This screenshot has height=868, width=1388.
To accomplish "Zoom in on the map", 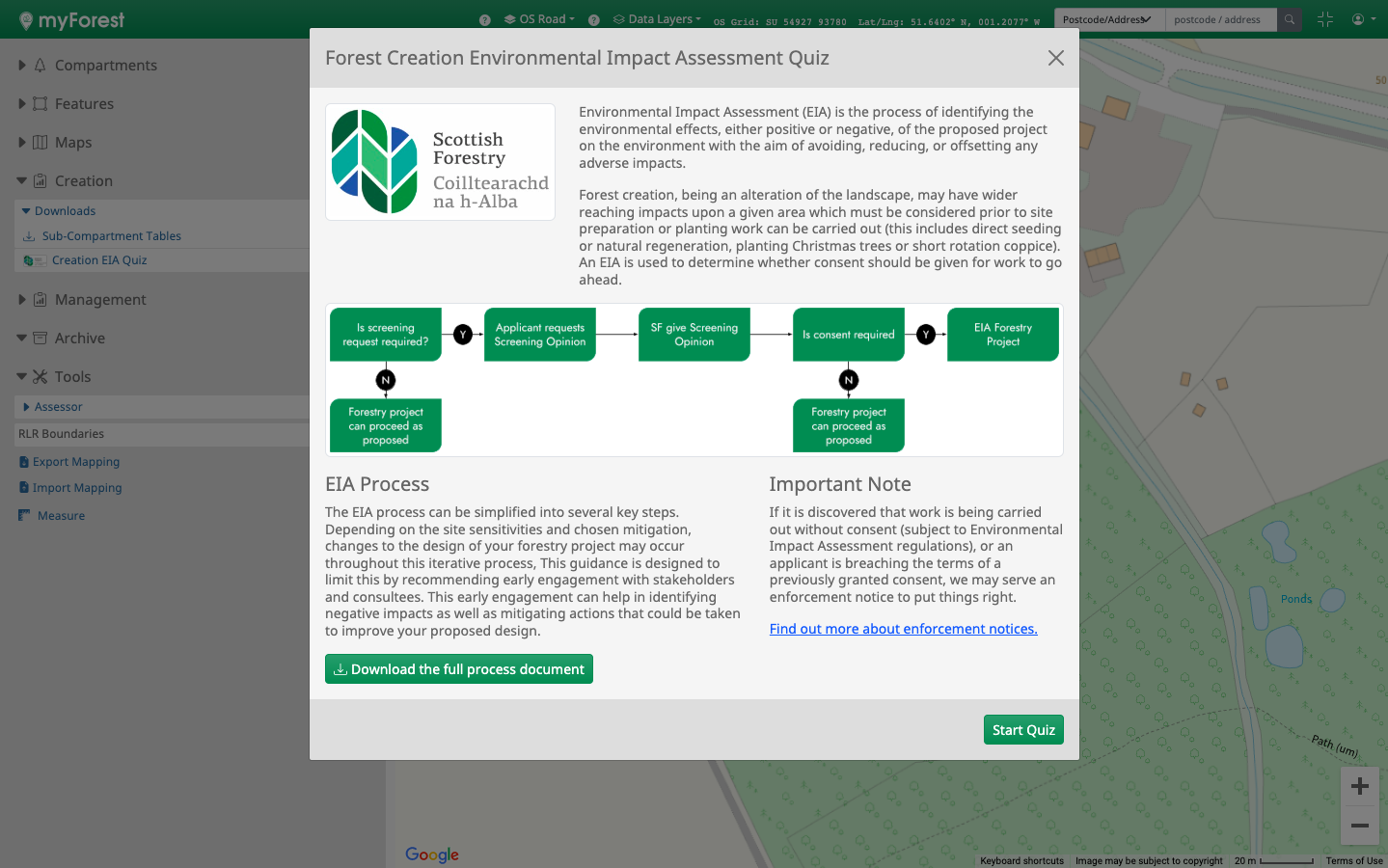I will coord(1359,786).
